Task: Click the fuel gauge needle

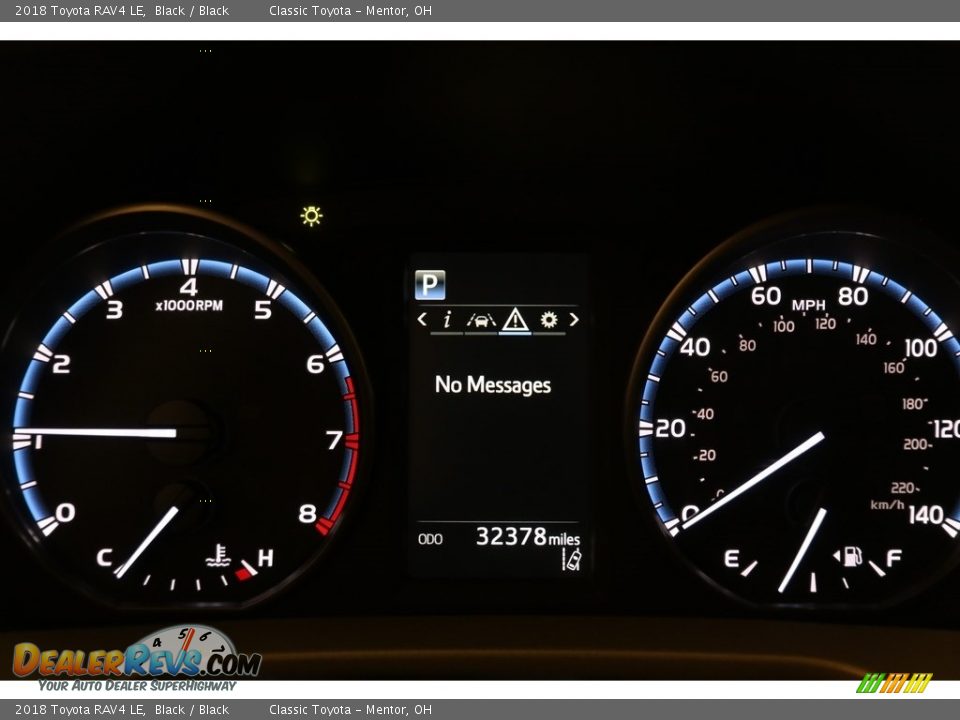Action: 803,550
